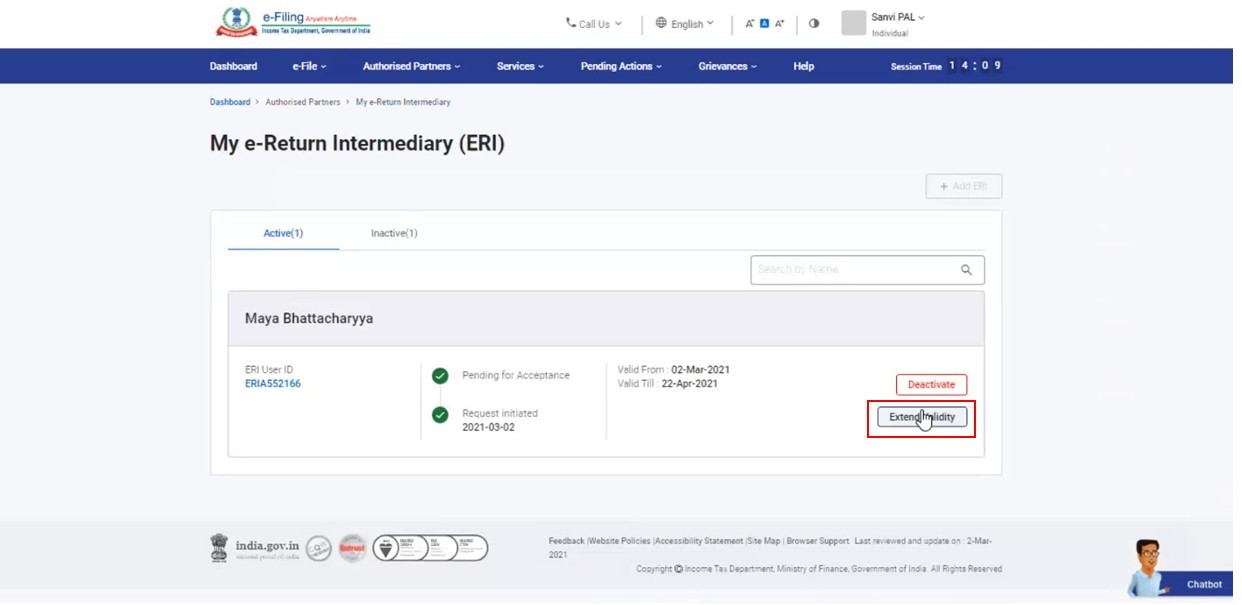The image size is (1242, 605).
Task: Click the e-Filing portal logo
Action: coord(293,23)
